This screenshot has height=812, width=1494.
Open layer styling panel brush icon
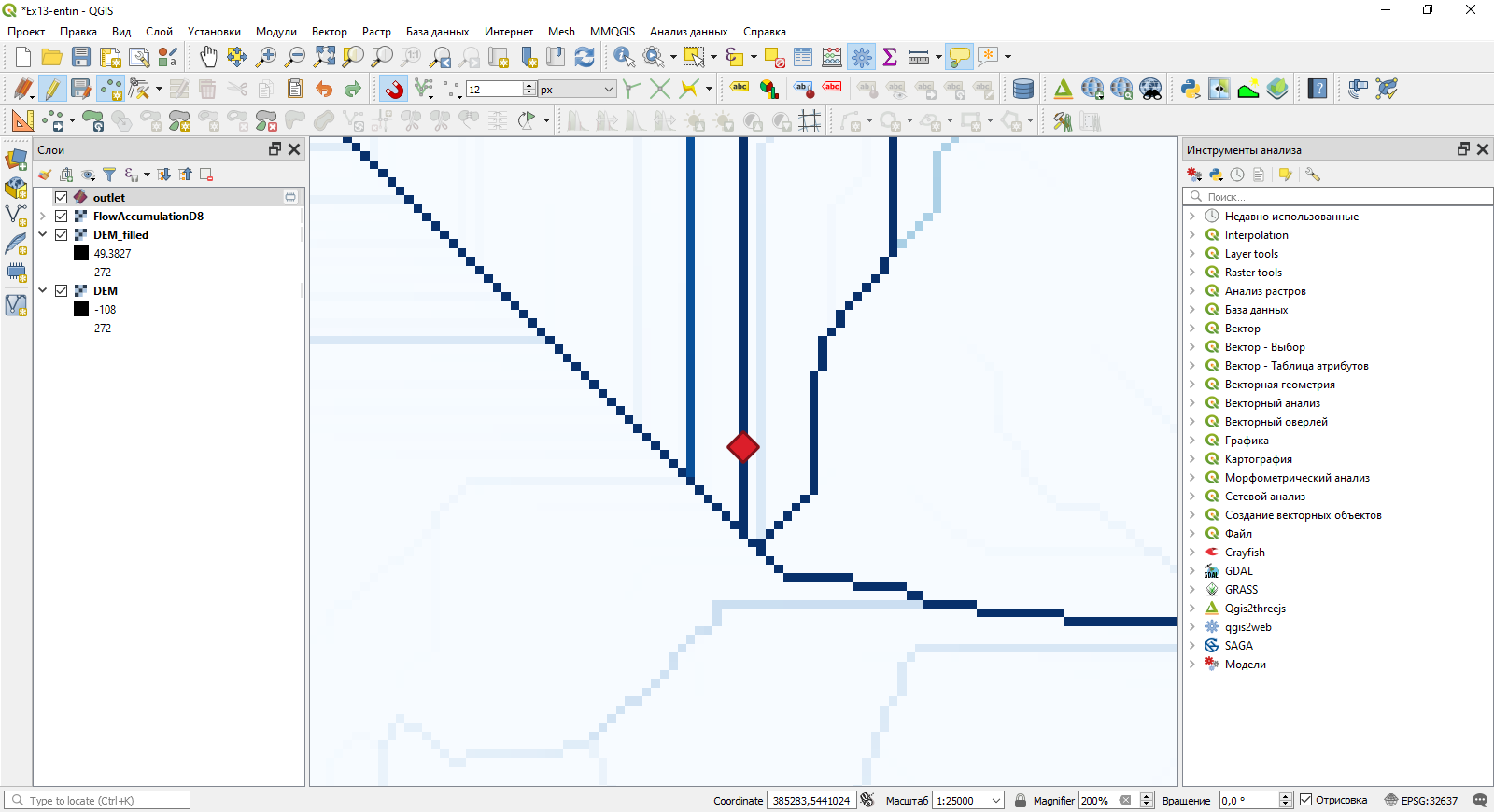(44, 175)
